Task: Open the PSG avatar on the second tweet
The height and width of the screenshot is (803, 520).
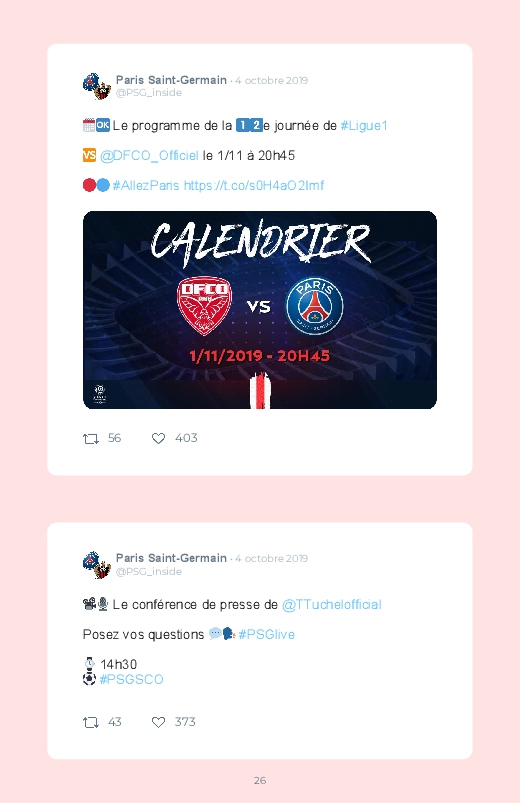Action: pos(97,565)
